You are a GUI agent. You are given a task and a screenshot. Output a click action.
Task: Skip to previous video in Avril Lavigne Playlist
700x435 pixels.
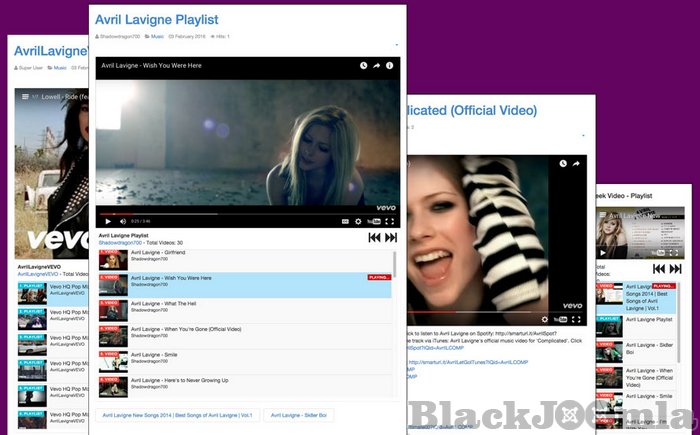click(x=374, y=238)
